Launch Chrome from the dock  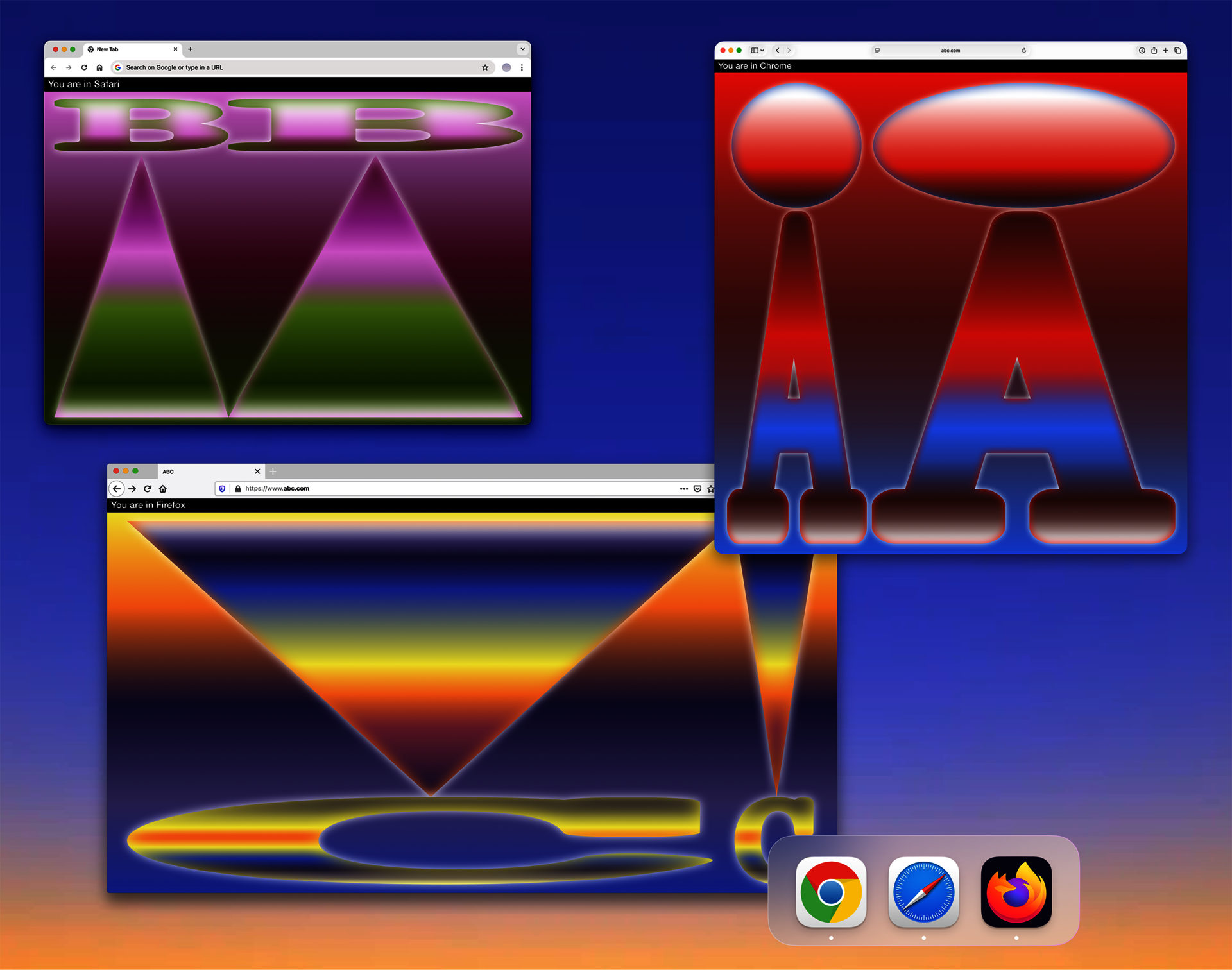(x=831, y=892)
